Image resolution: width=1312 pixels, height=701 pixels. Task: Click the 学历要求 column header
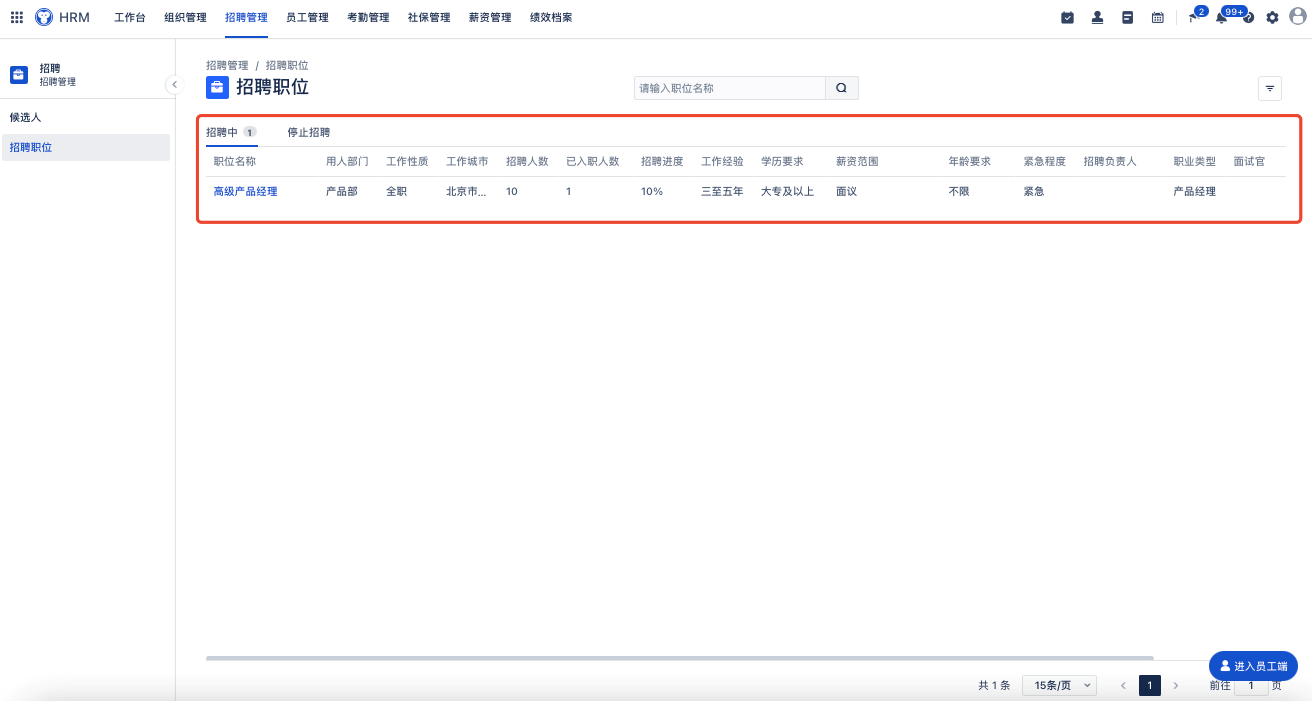coord(782,161)
